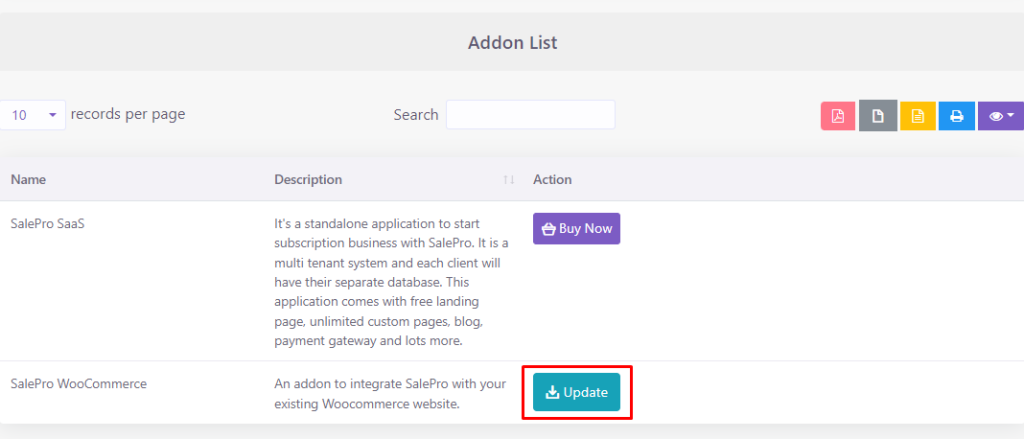Click the Description column header
Viewport: 1024px width, 439px height.
click(308, 180)
